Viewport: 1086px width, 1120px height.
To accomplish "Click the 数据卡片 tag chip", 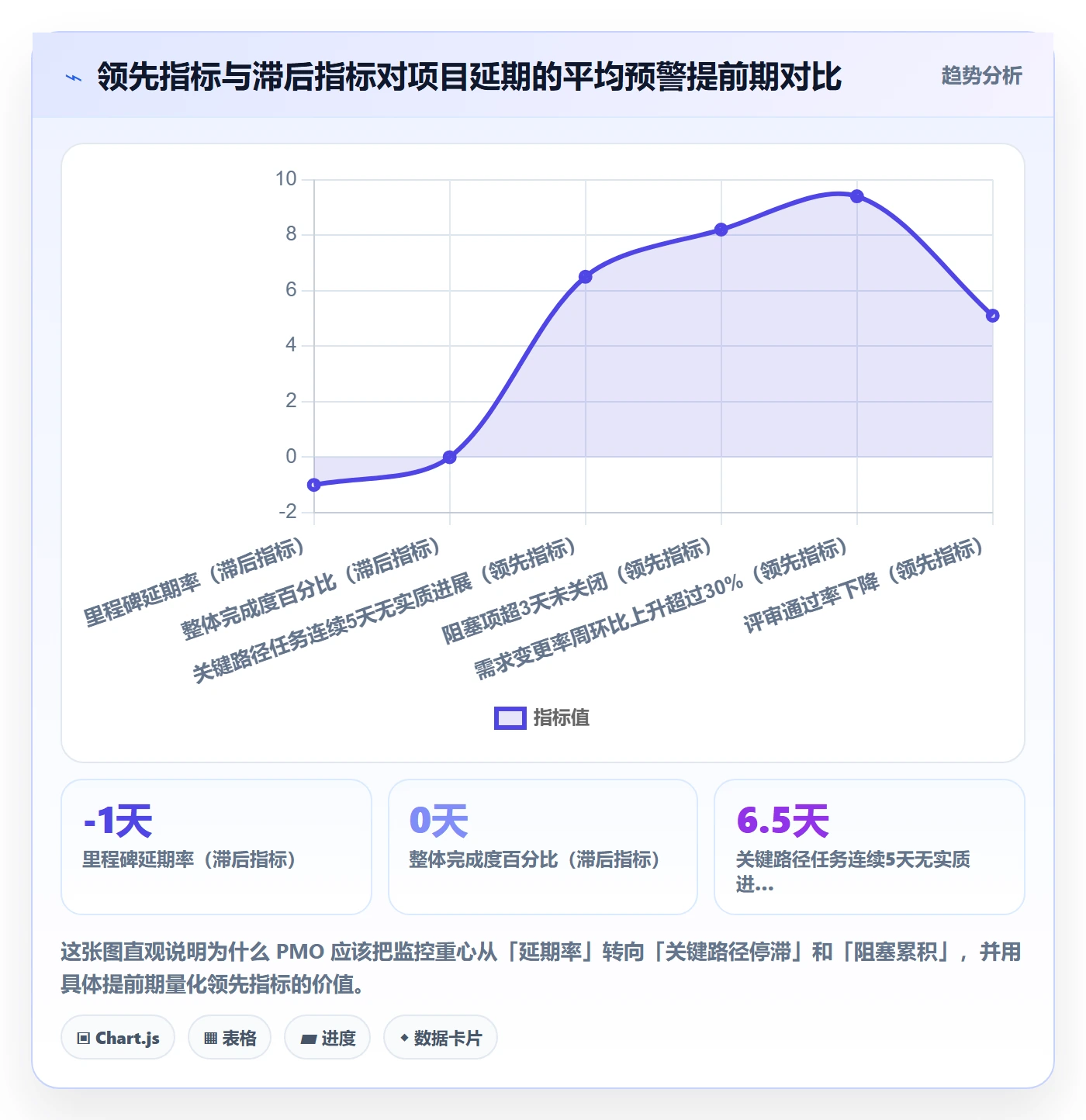I will [441, 1038].
